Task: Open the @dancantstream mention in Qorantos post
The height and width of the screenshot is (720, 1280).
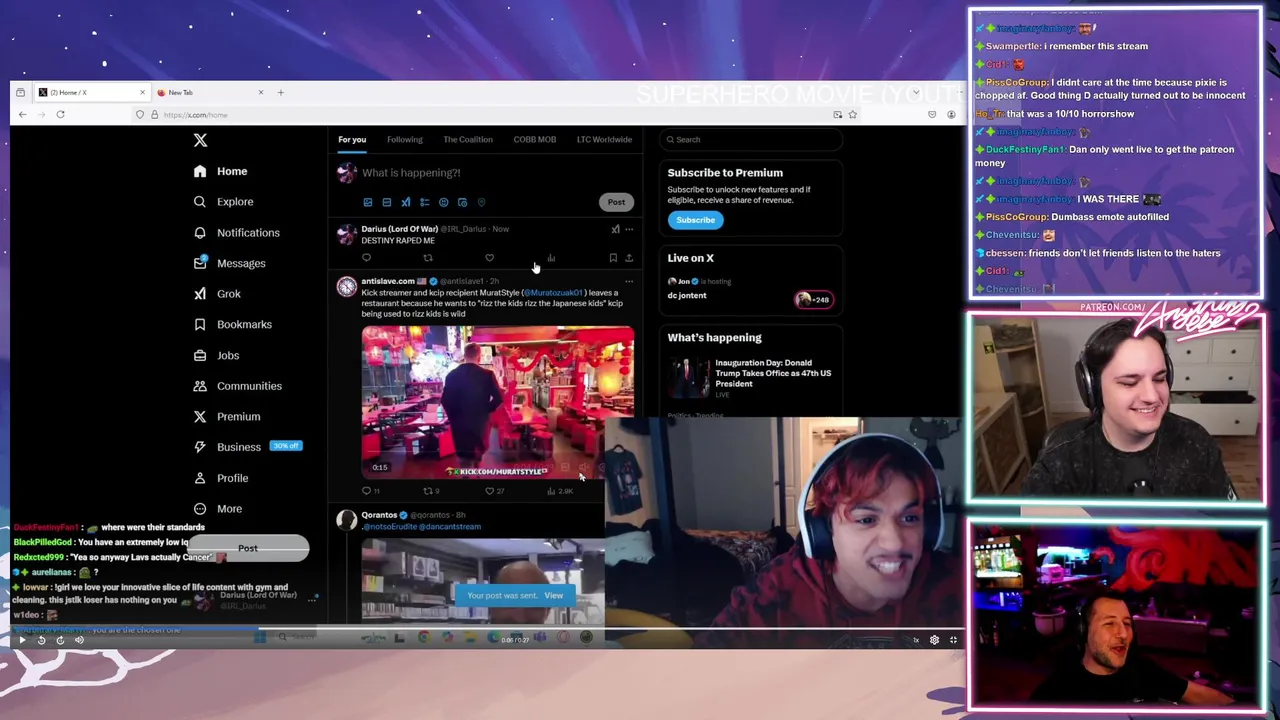Action: point(452,527)
